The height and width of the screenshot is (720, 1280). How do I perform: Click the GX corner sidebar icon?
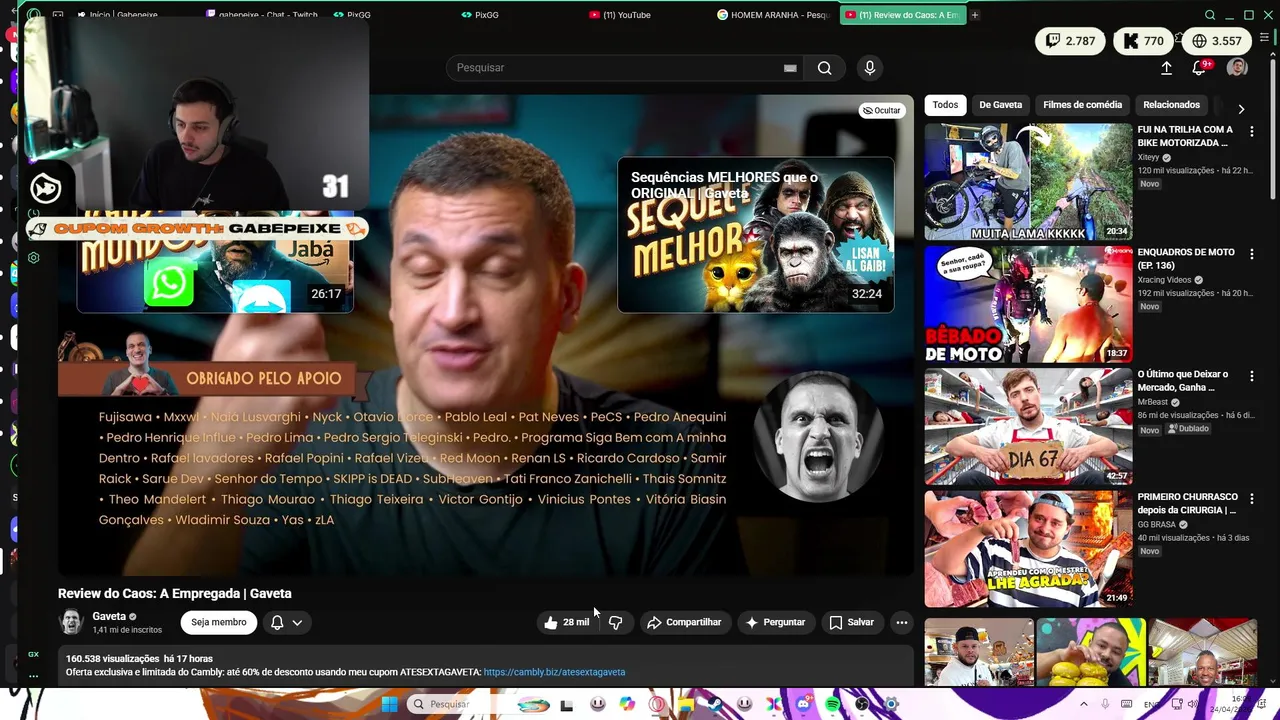click(x=33, y=654)
